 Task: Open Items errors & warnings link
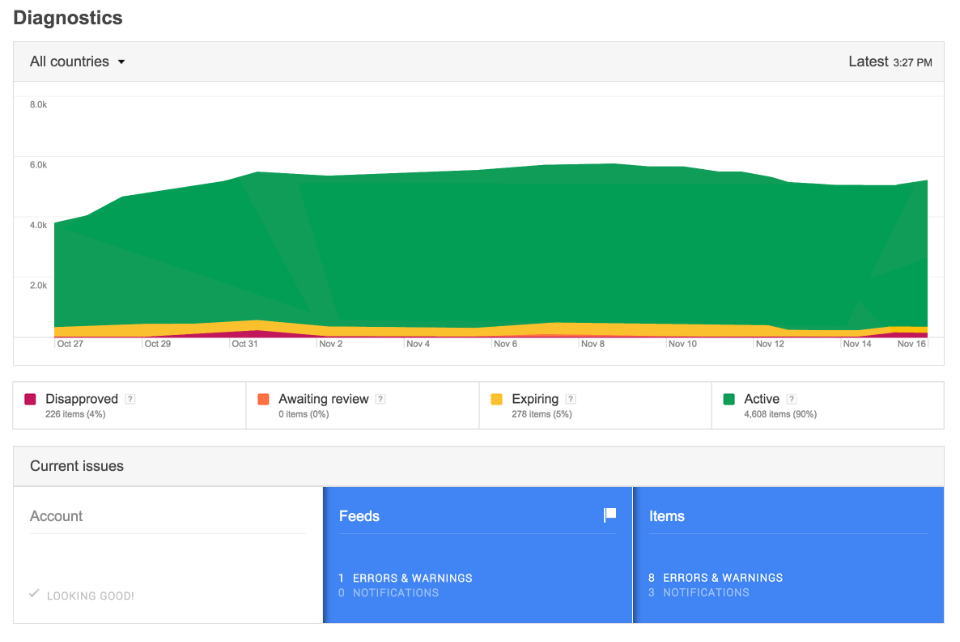click(715, 578)
